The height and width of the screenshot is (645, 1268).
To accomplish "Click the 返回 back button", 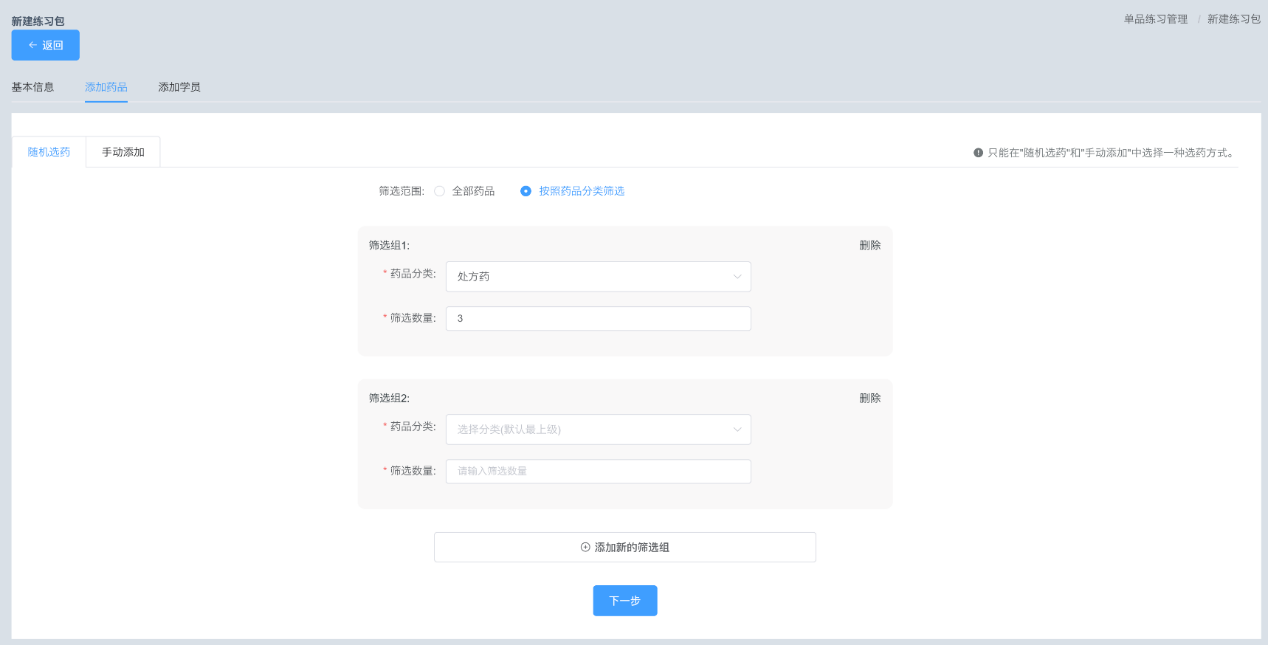I will coord(45,45).
